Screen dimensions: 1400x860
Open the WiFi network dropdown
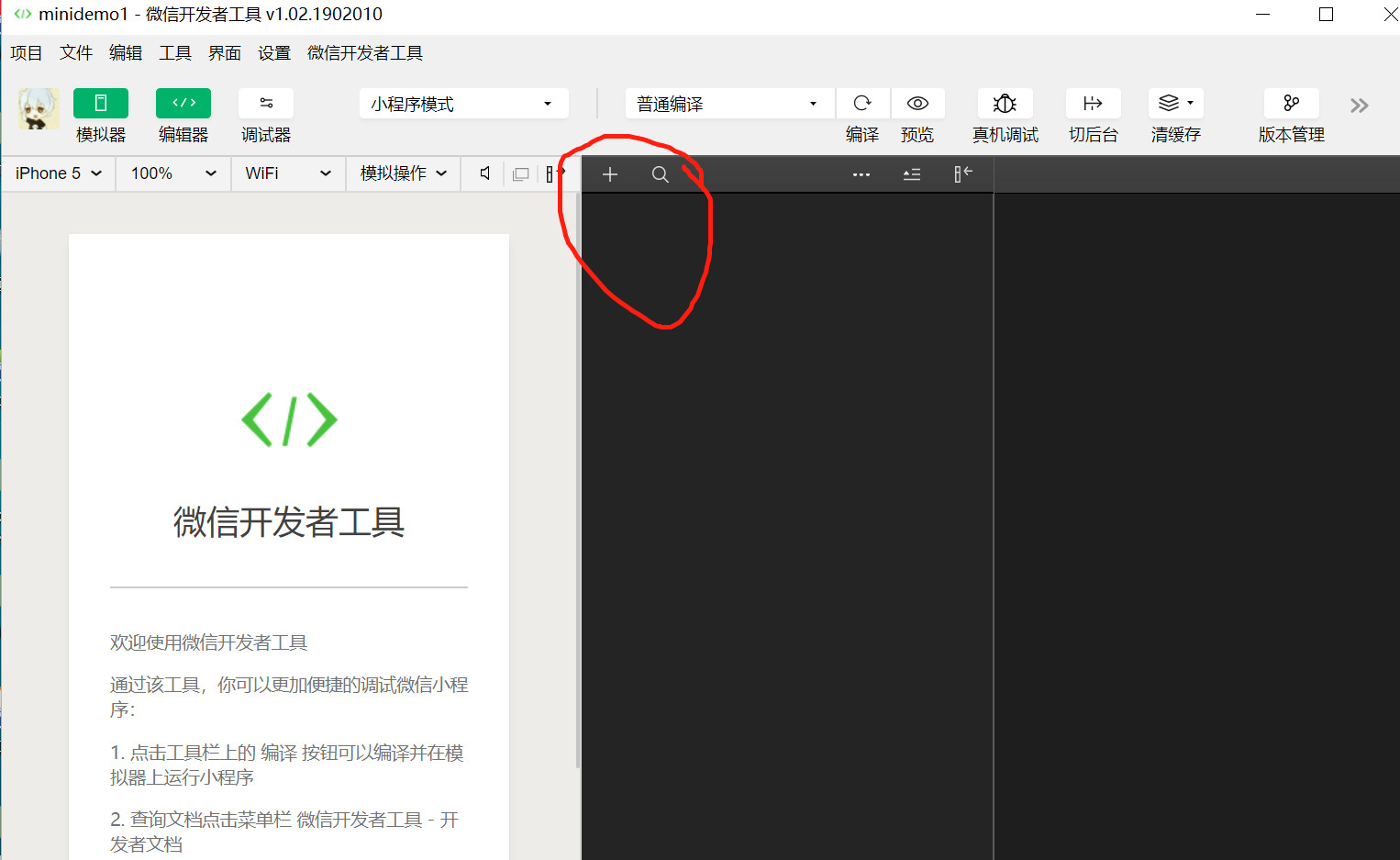tap(287, 173)
